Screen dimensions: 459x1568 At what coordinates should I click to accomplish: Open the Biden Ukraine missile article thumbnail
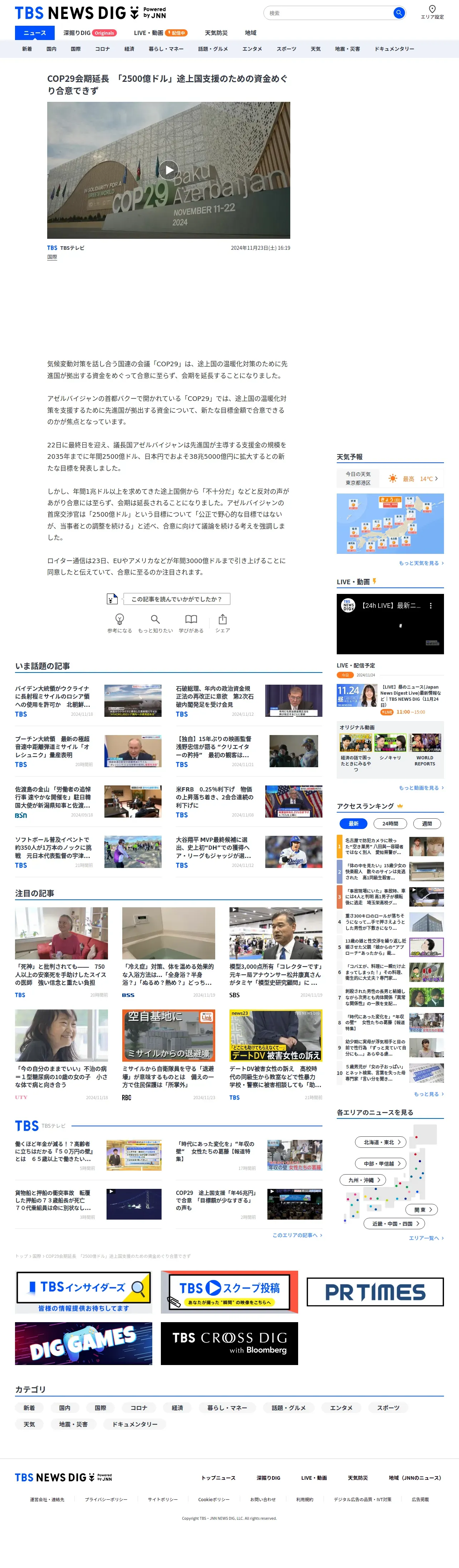(x=133, y=701)
